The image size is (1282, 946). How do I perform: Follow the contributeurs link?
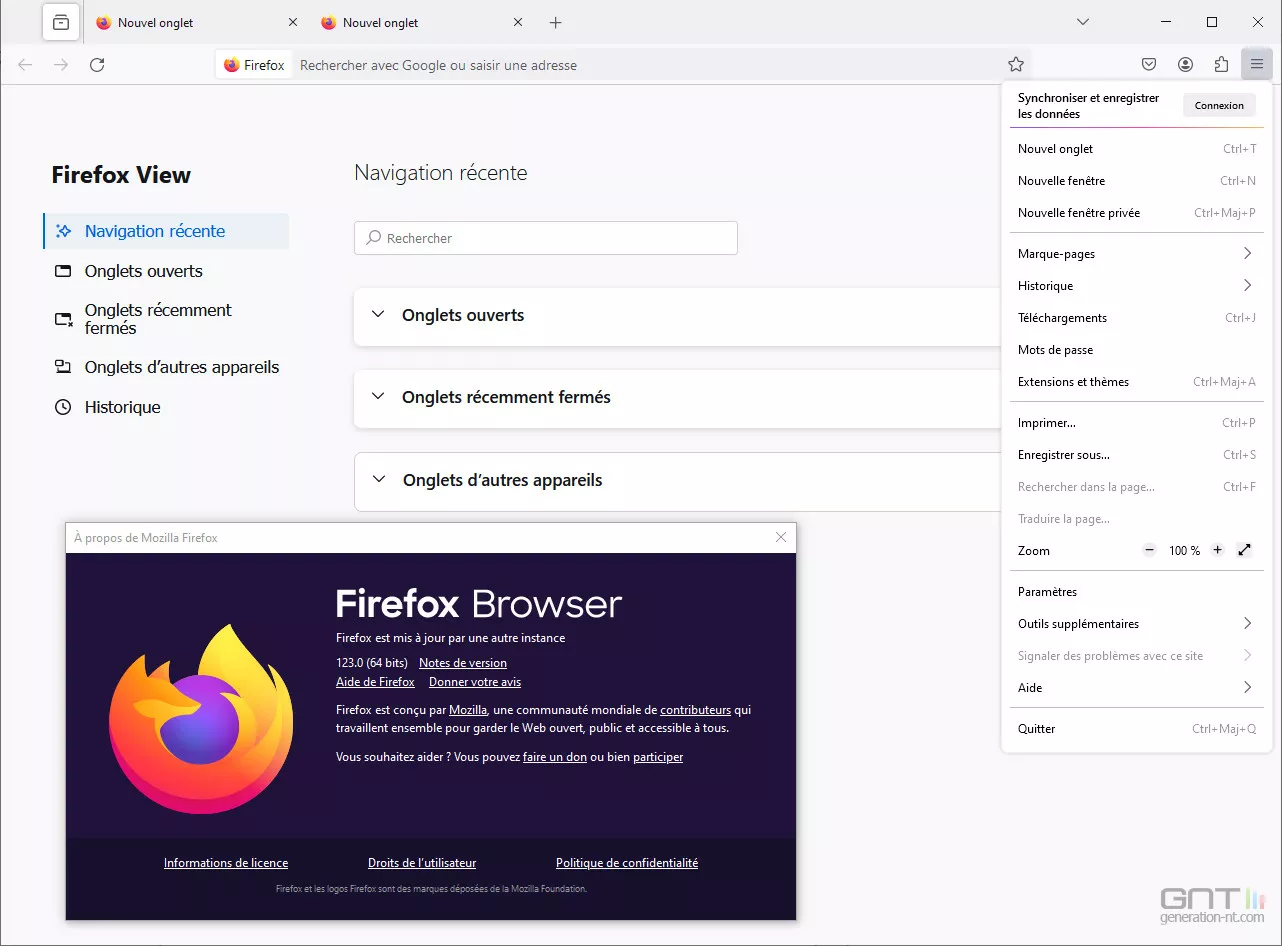695,710
